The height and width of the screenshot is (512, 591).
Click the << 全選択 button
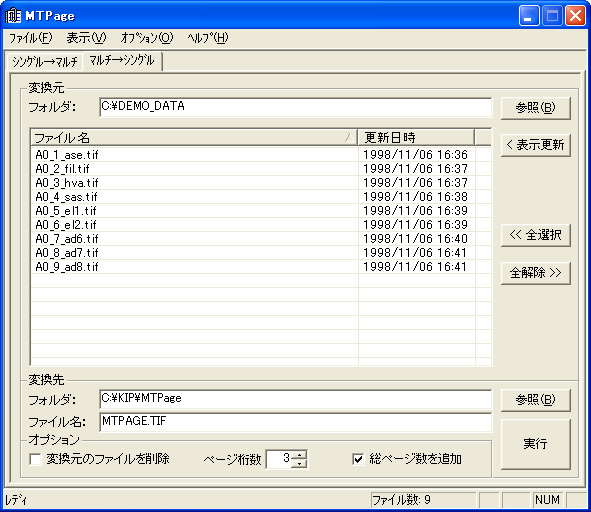[536, 235]
